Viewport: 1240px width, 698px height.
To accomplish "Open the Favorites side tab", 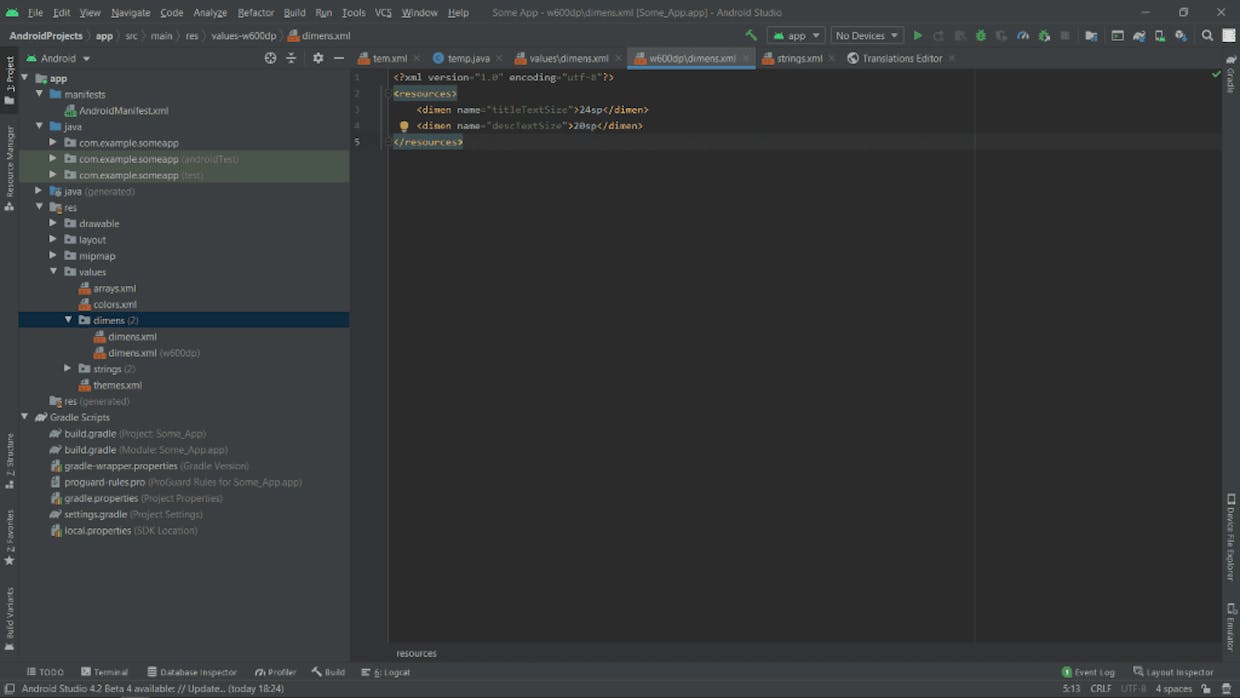I will pyautogui.click(x=9, y=538).
